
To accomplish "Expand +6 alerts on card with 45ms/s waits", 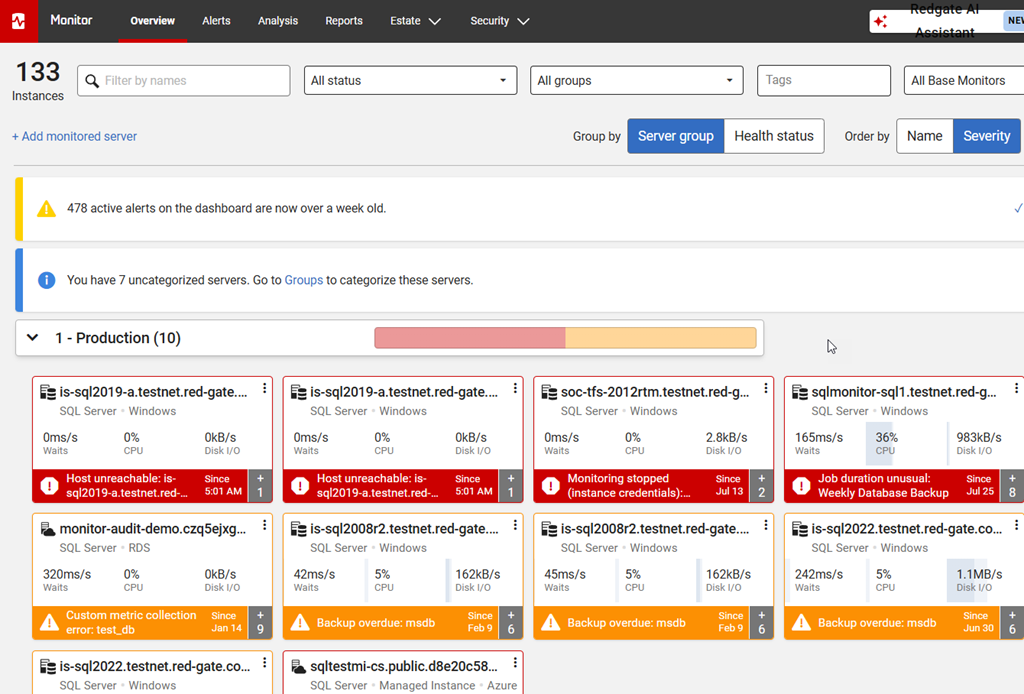I will 761,623.
